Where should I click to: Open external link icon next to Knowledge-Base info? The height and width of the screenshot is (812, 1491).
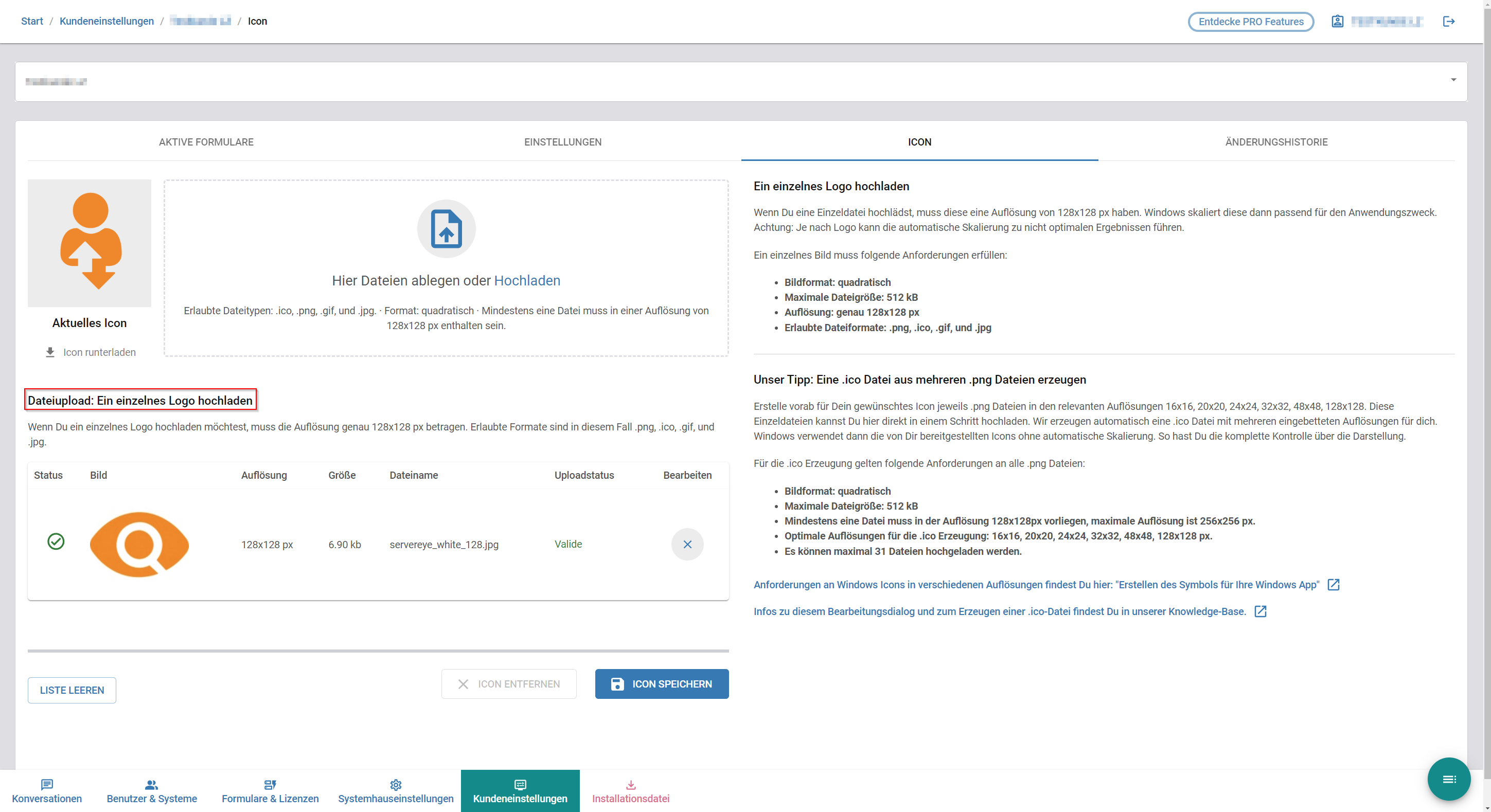(x=1260, y=611)
